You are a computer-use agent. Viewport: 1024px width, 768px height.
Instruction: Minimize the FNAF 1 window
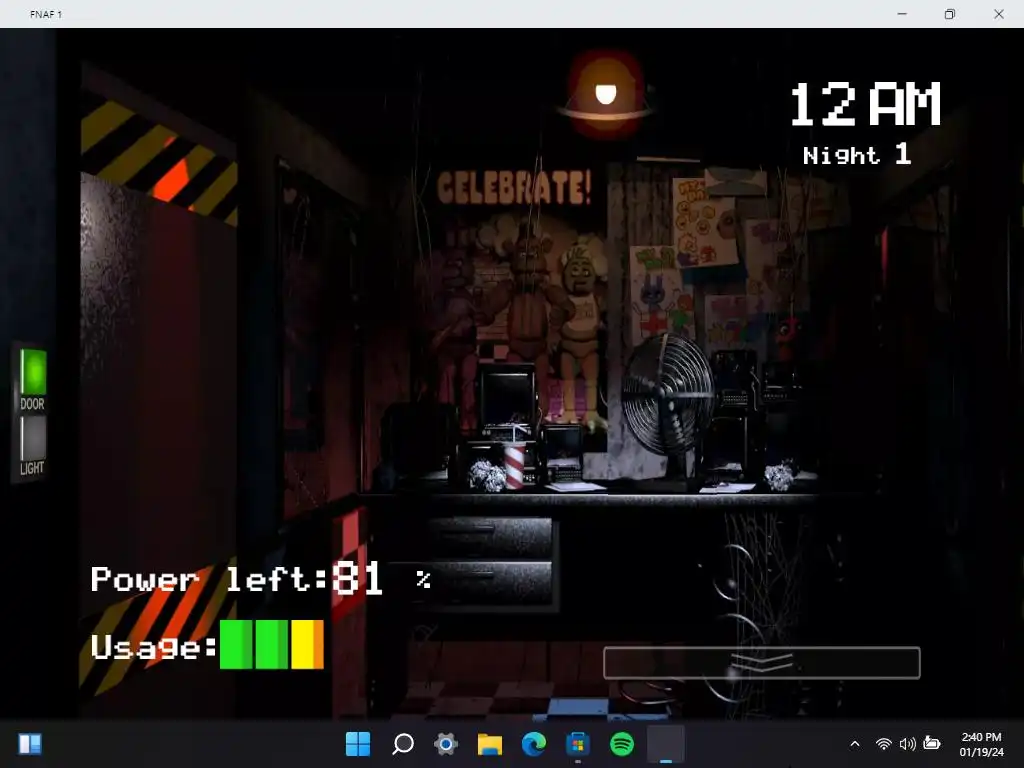click(x=902, y=14)
